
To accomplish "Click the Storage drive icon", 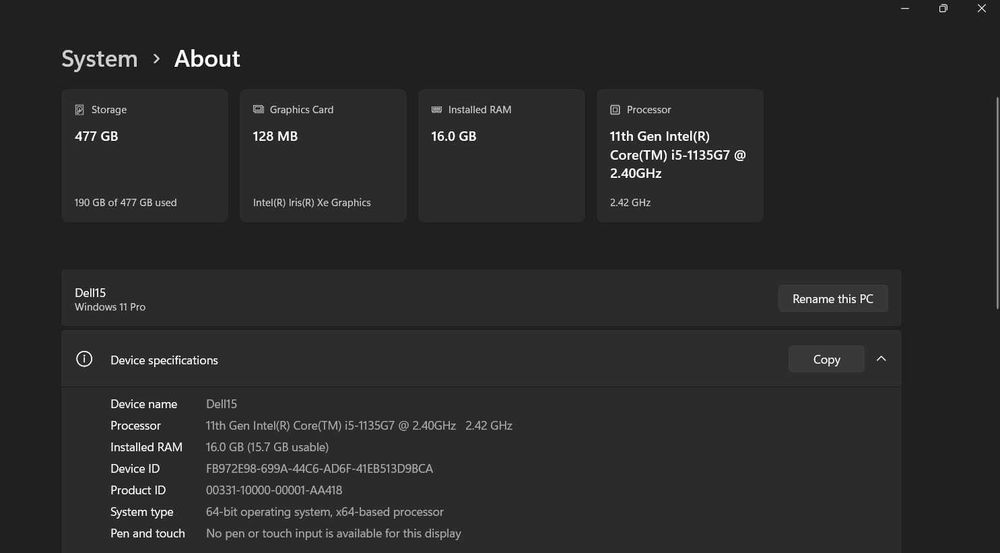I will (80, 110).
